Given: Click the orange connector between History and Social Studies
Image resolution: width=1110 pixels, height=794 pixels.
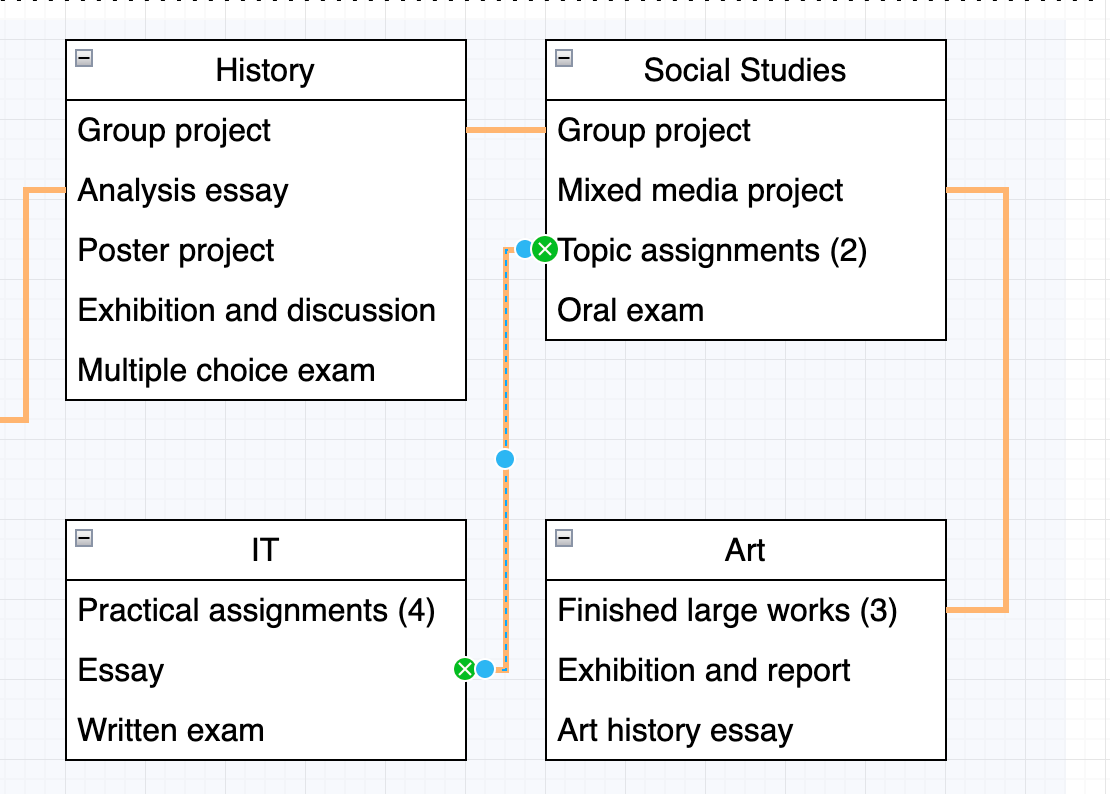Looking at the screenshot, I should [505, 129].
